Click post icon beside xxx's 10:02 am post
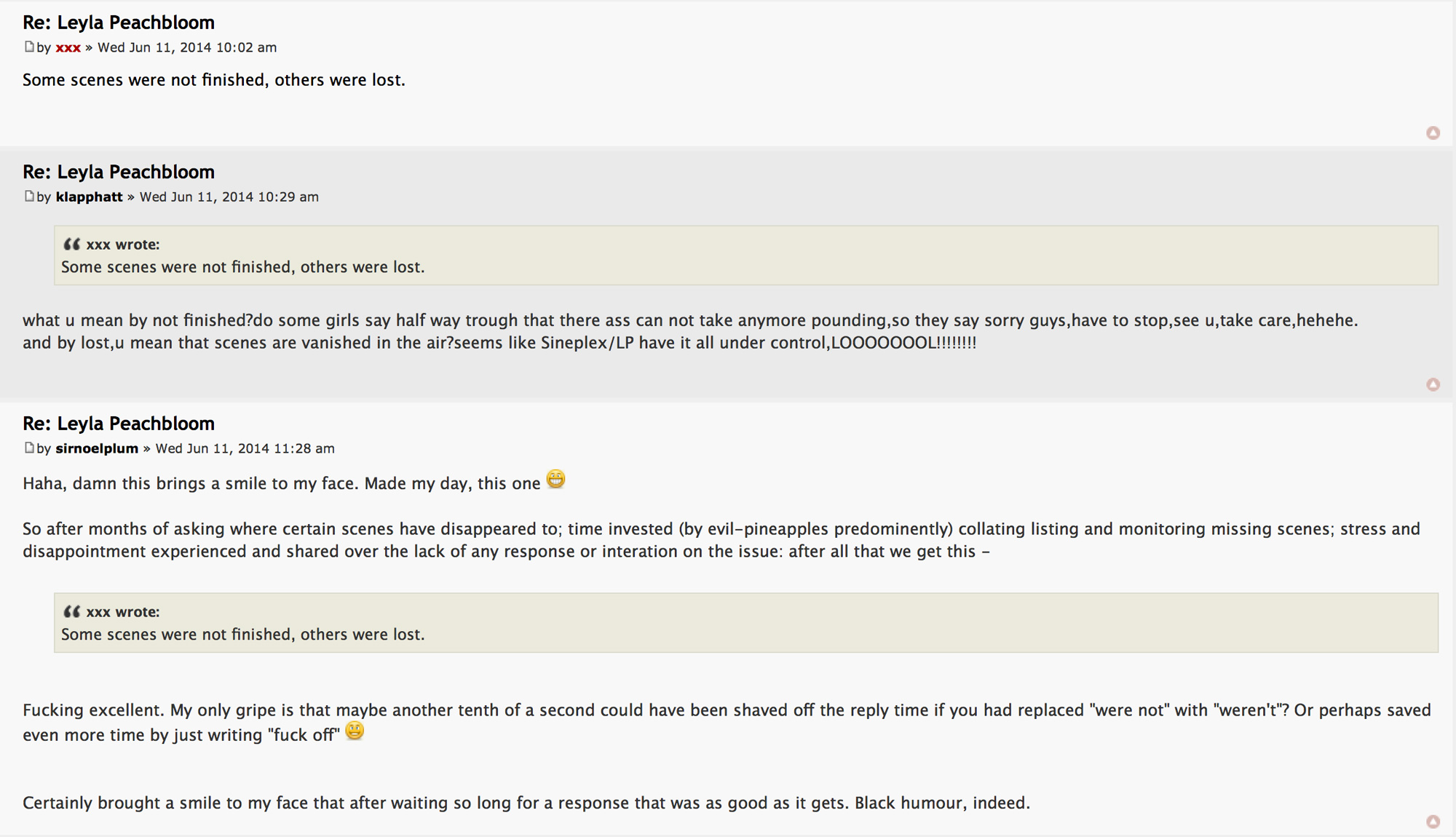This screenshot has width=1456, height=837. pyautogui.click(x=29, y=47)
